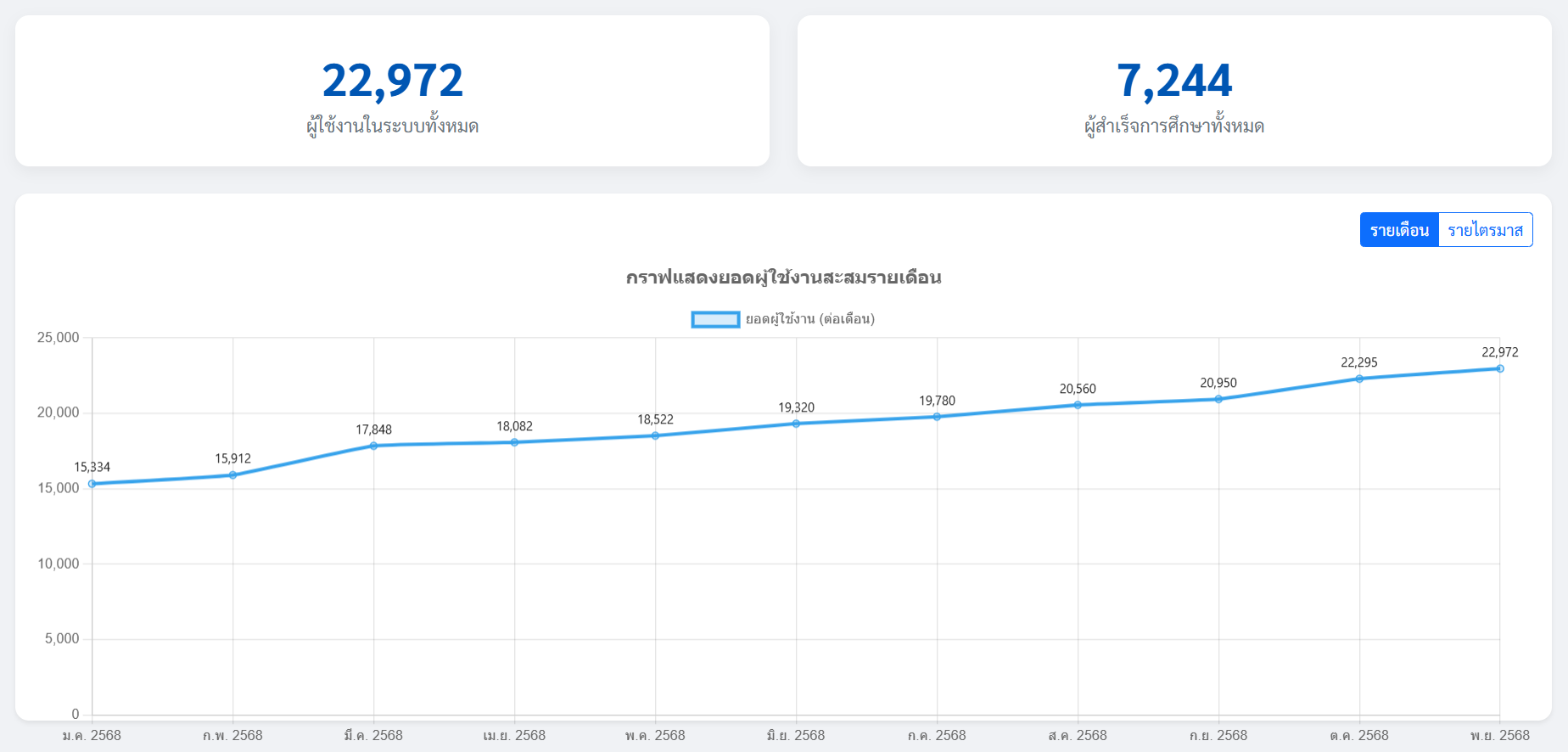Click the ยอดผู้ใช้งาน (ต่อเดือน) legend text
This screenshot has height=752, width=1568.
pyautogui.click(x=809, y=319)
